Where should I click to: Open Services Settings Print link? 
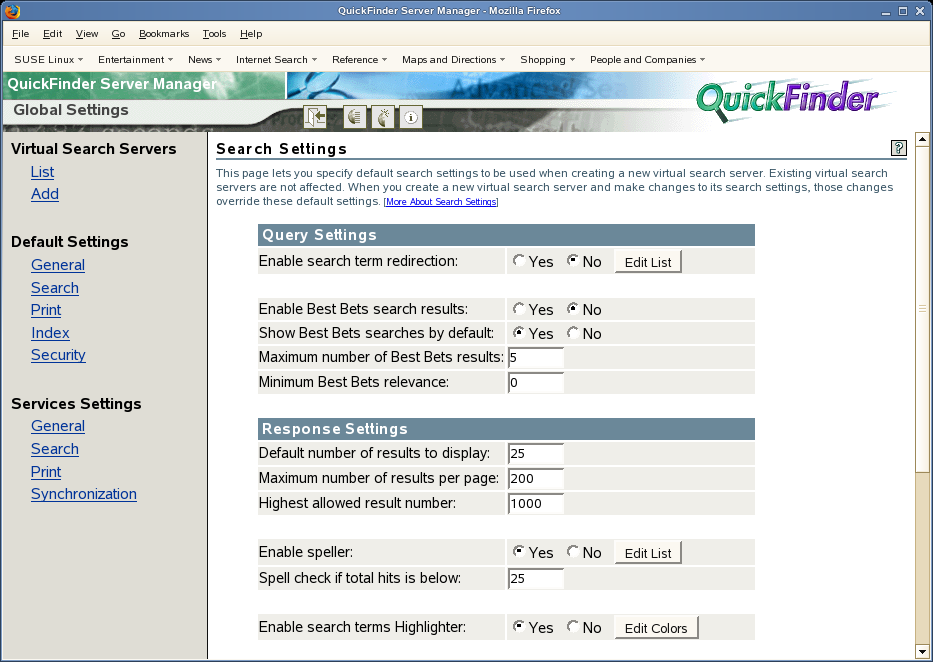[x=46, y=472]
